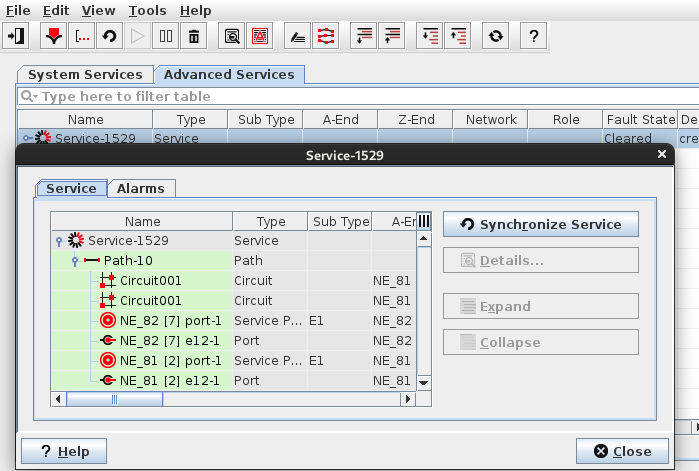Click the magnifier details toolbar icon
Image resolution: width=699 pixels, height=471 pixels.
(232, 36)
